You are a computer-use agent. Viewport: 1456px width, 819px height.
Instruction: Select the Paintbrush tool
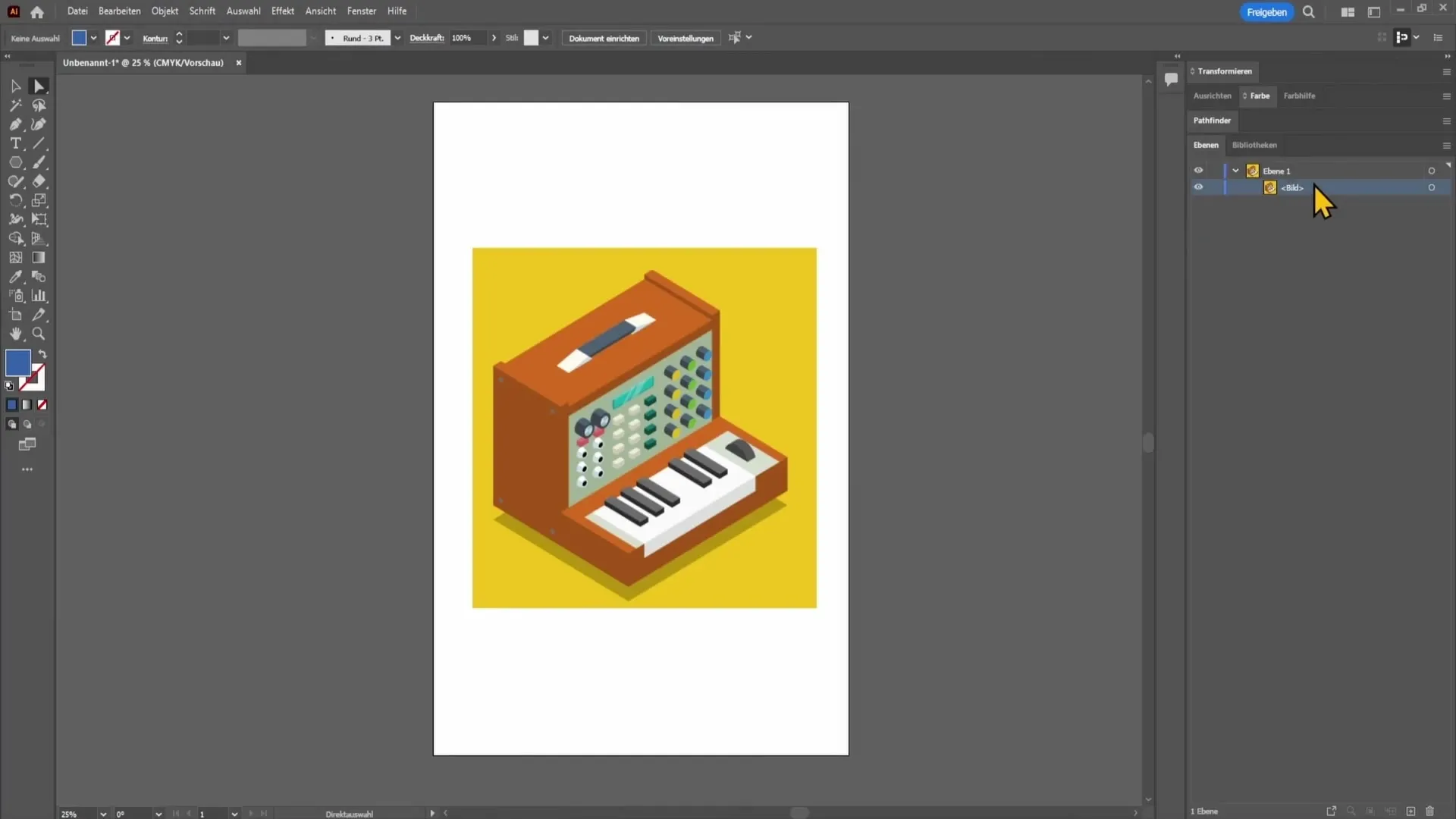click(x=39, y=162)
